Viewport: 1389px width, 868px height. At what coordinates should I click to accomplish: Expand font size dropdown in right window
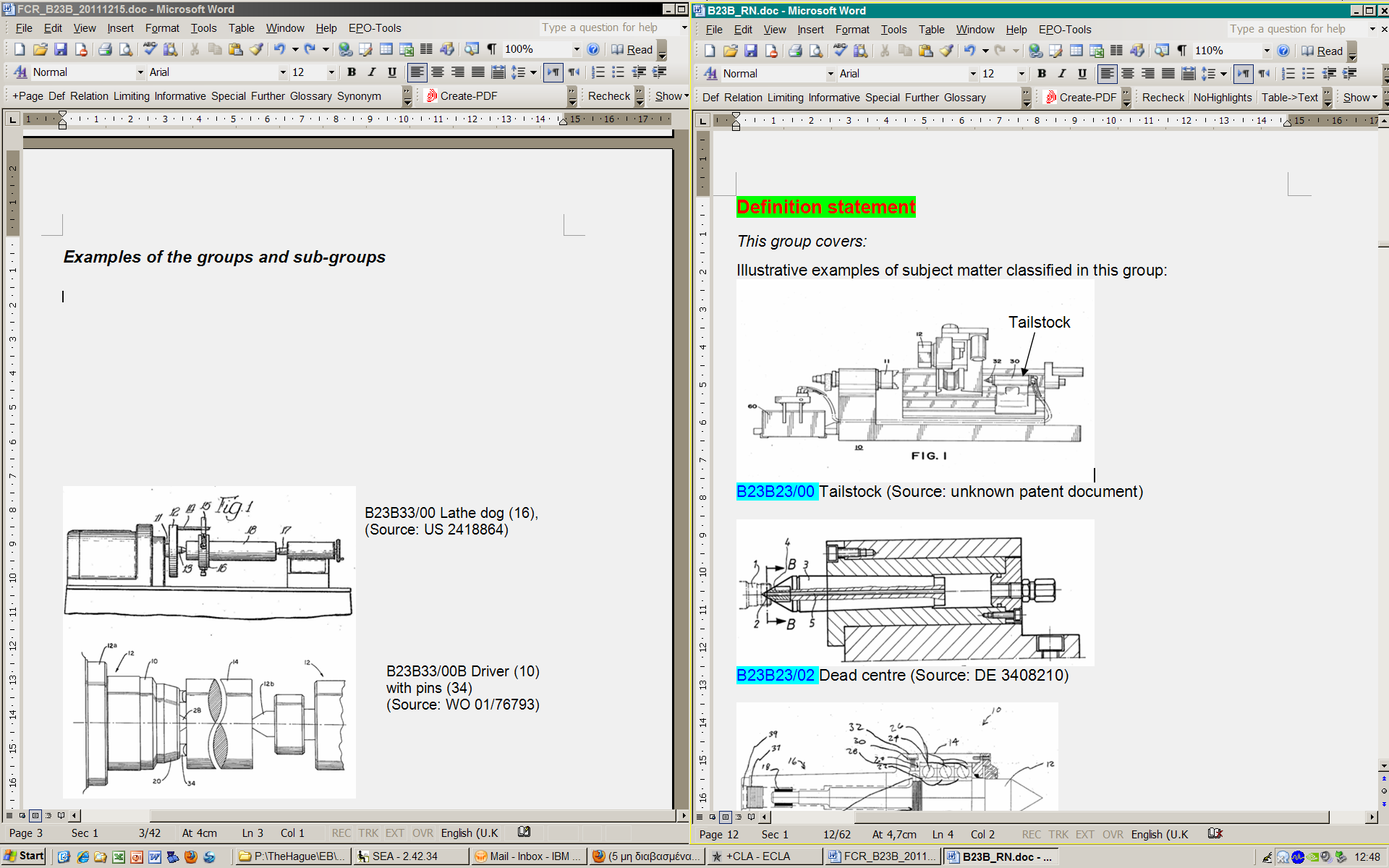click(1021, 74)
